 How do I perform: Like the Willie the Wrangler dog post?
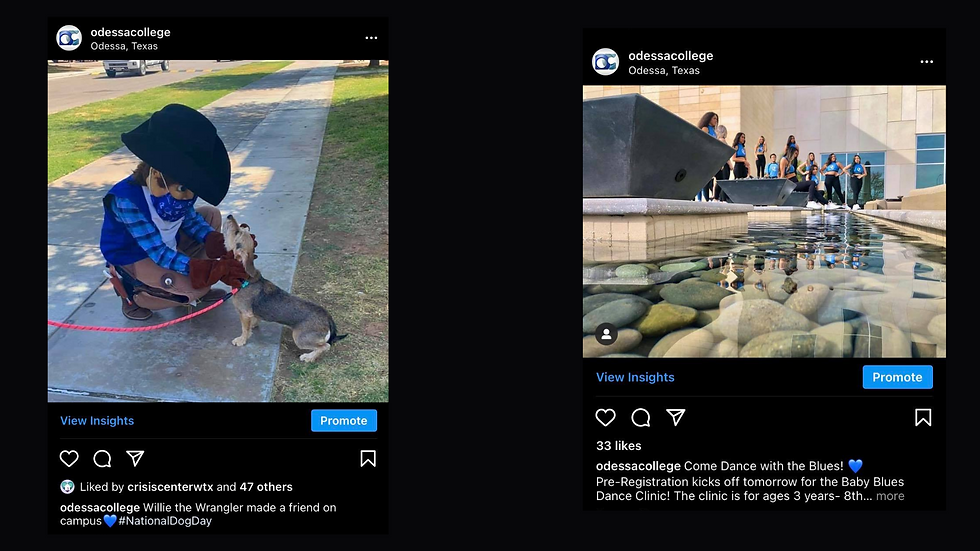tap(69, 459)
